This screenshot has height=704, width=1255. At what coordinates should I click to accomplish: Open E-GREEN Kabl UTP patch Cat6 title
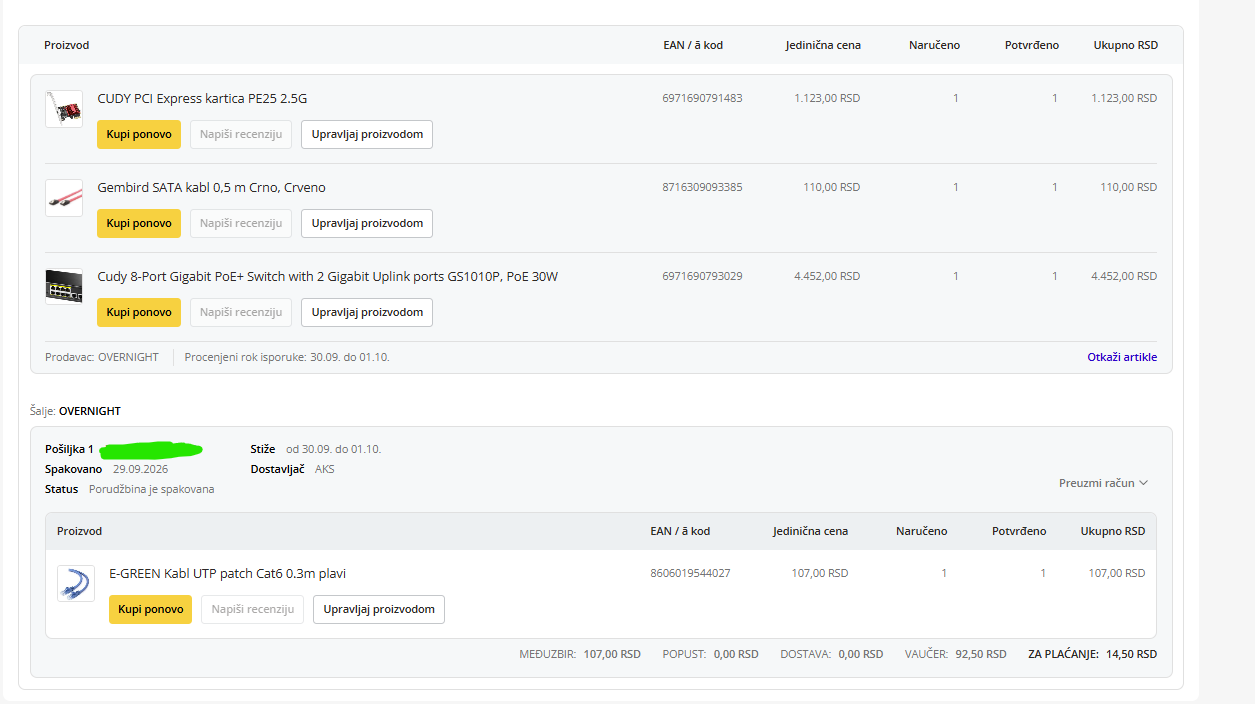point(227,573)
